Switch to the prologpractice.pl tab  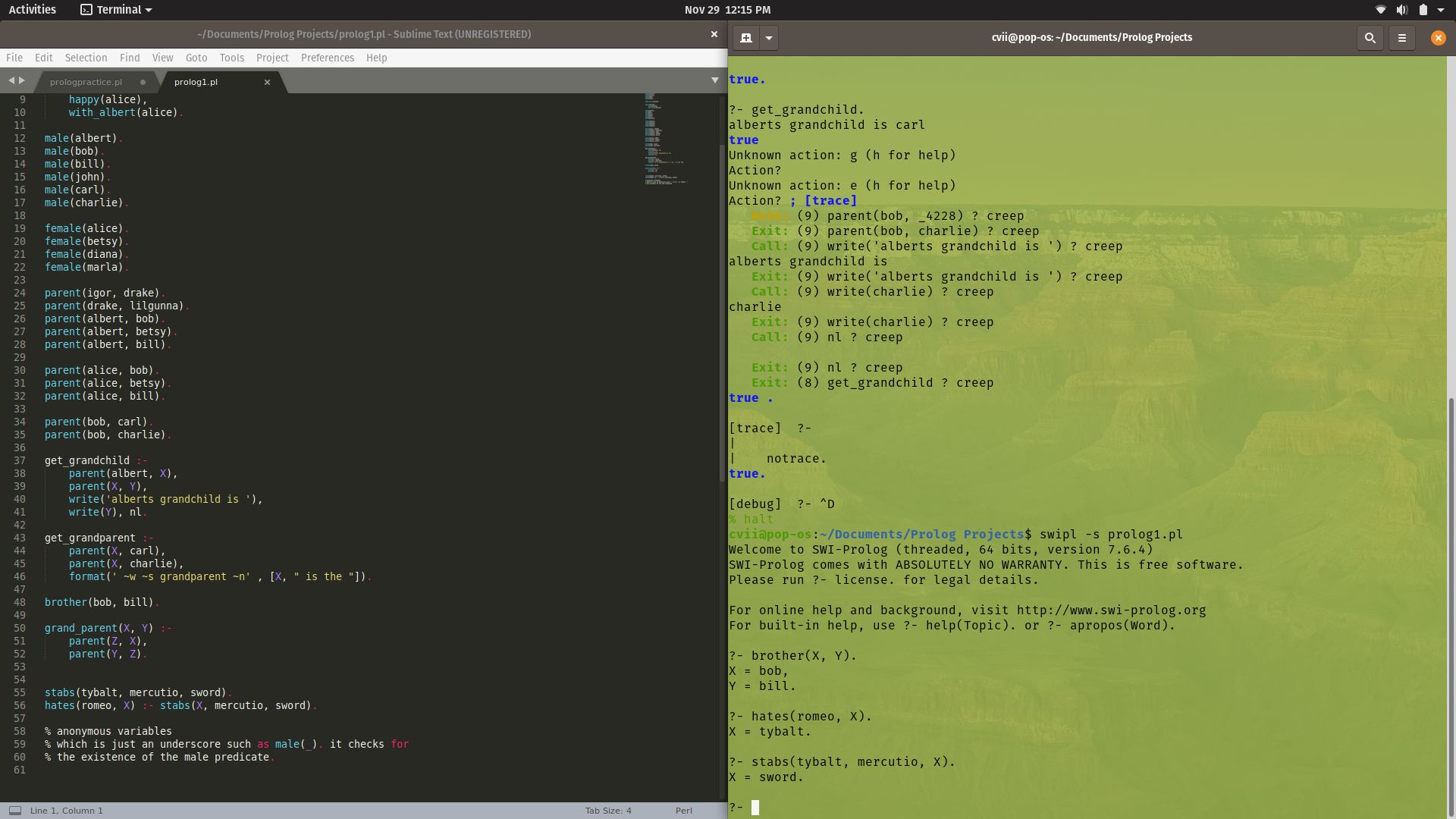click(85, 81)
